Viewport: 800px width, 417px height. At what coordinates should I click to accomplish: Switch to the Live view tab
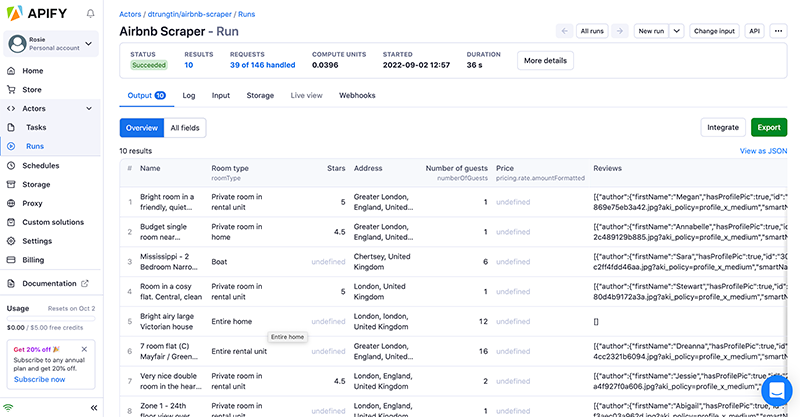click(x=306, y=95)
